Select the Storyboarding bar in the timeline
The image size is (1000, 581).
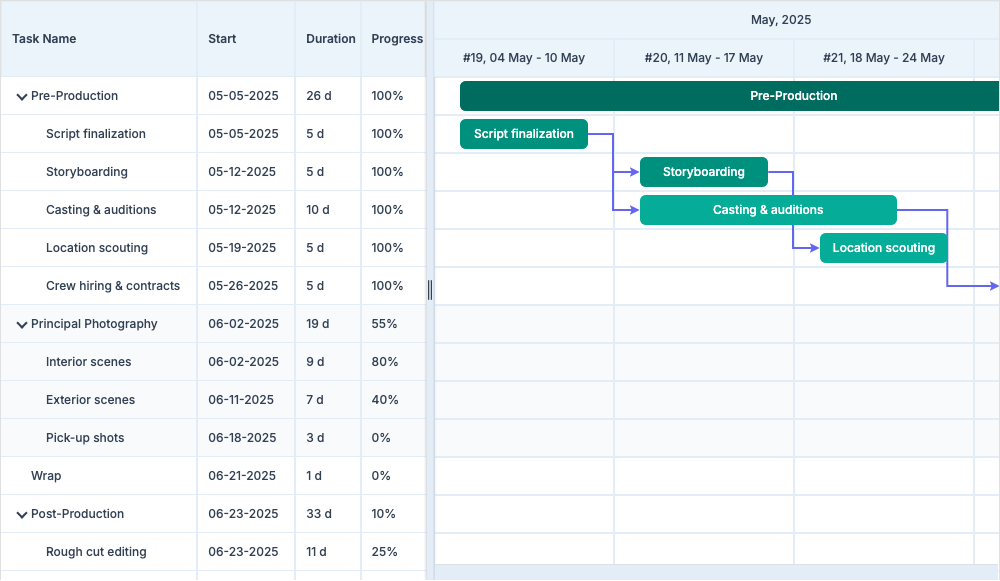click(x=703, y=172)
